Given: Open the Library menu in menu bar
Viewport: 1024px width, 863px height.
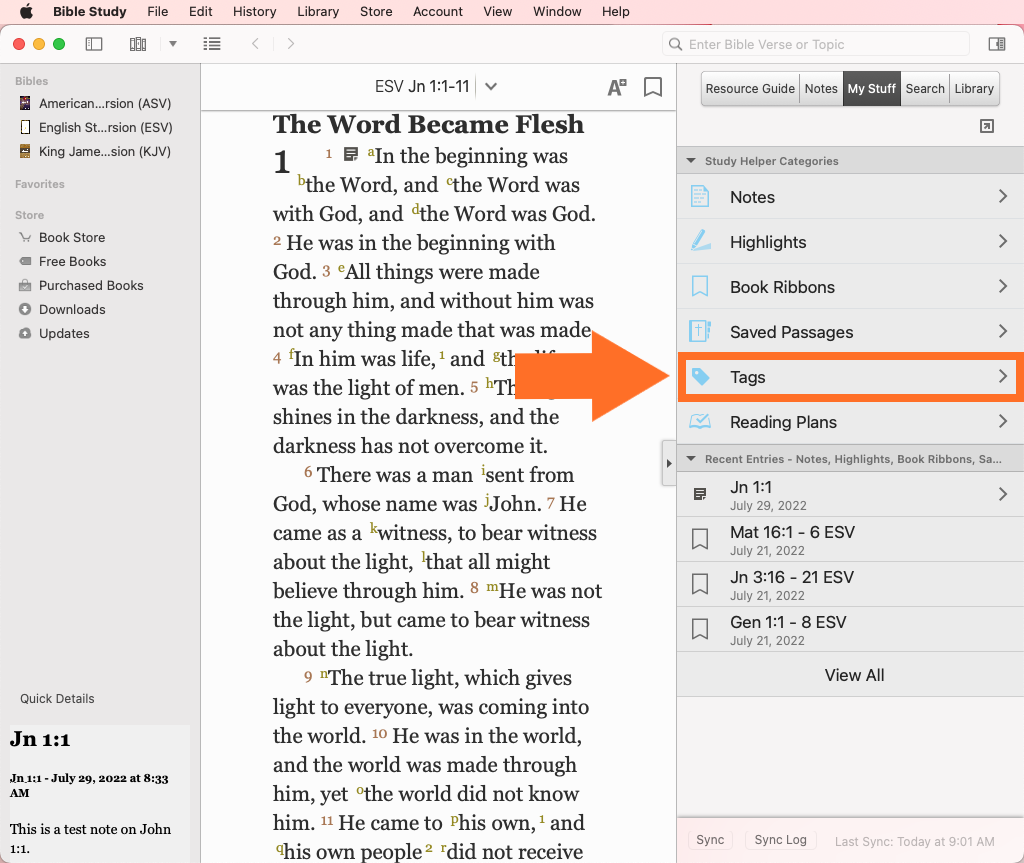Looking at the screenshot, I should (318, 12).
